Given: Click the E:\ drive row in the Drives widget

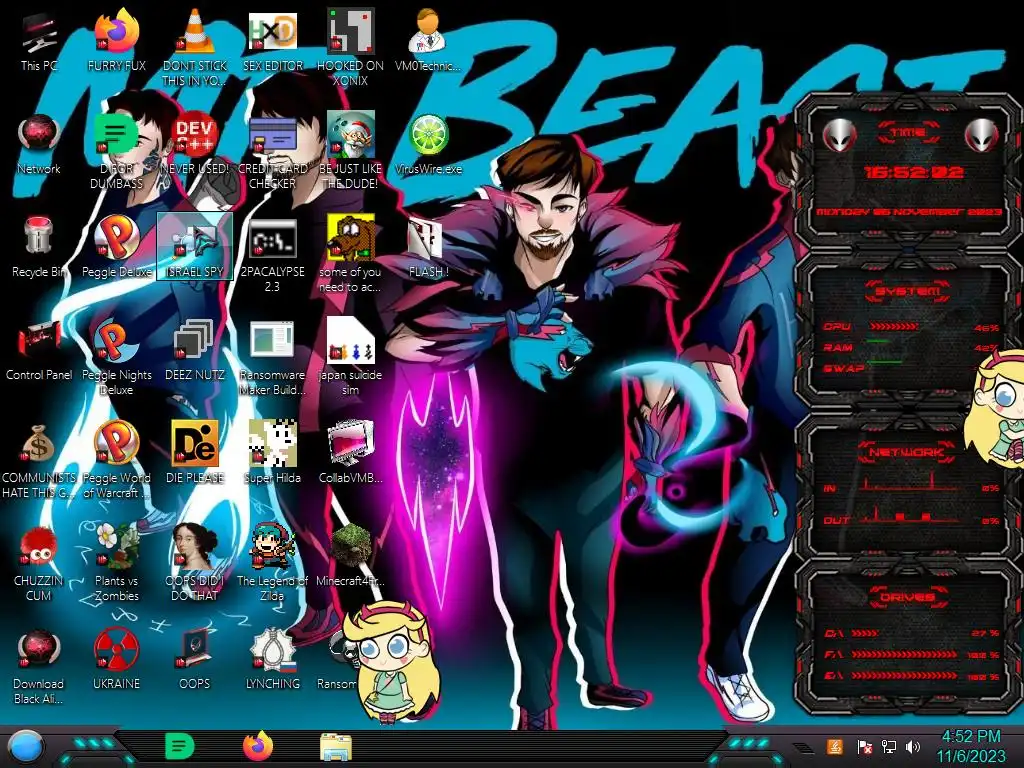Looking at the screenshot, I should coord(910,676).
